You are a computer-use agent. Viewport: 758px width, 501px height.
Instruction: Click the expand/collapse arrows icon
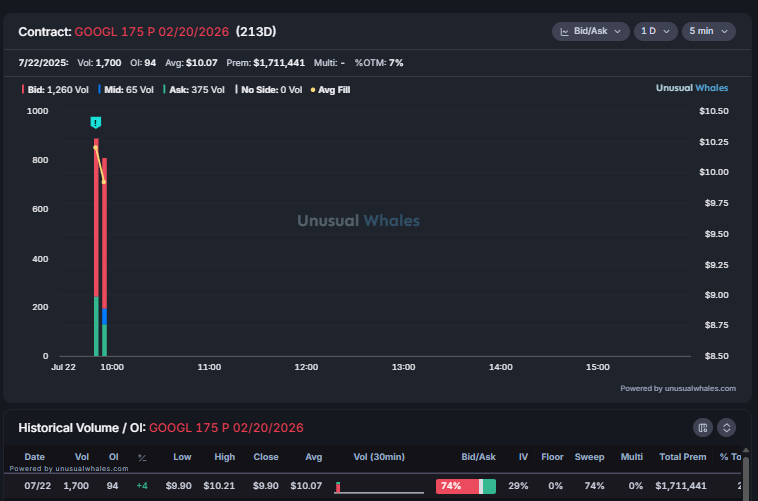pos(726,428)
